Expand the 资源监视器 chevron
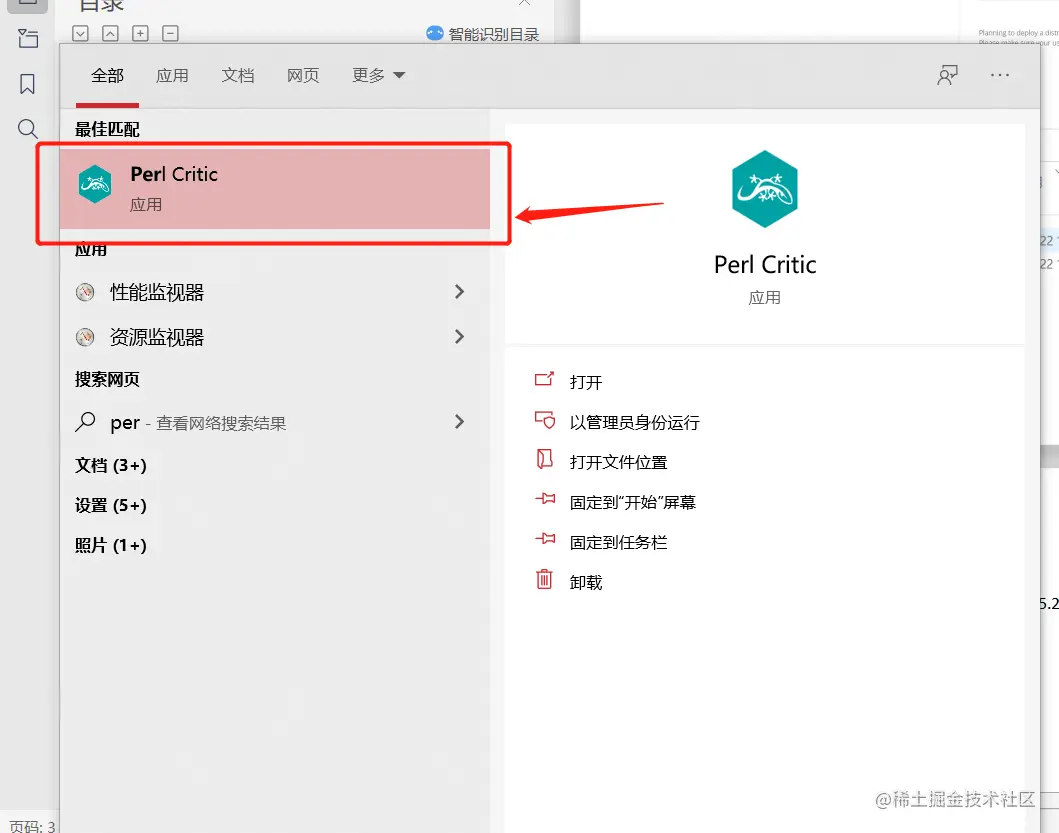The height and width of the screenshot is (833, 1059). (459, 336)
